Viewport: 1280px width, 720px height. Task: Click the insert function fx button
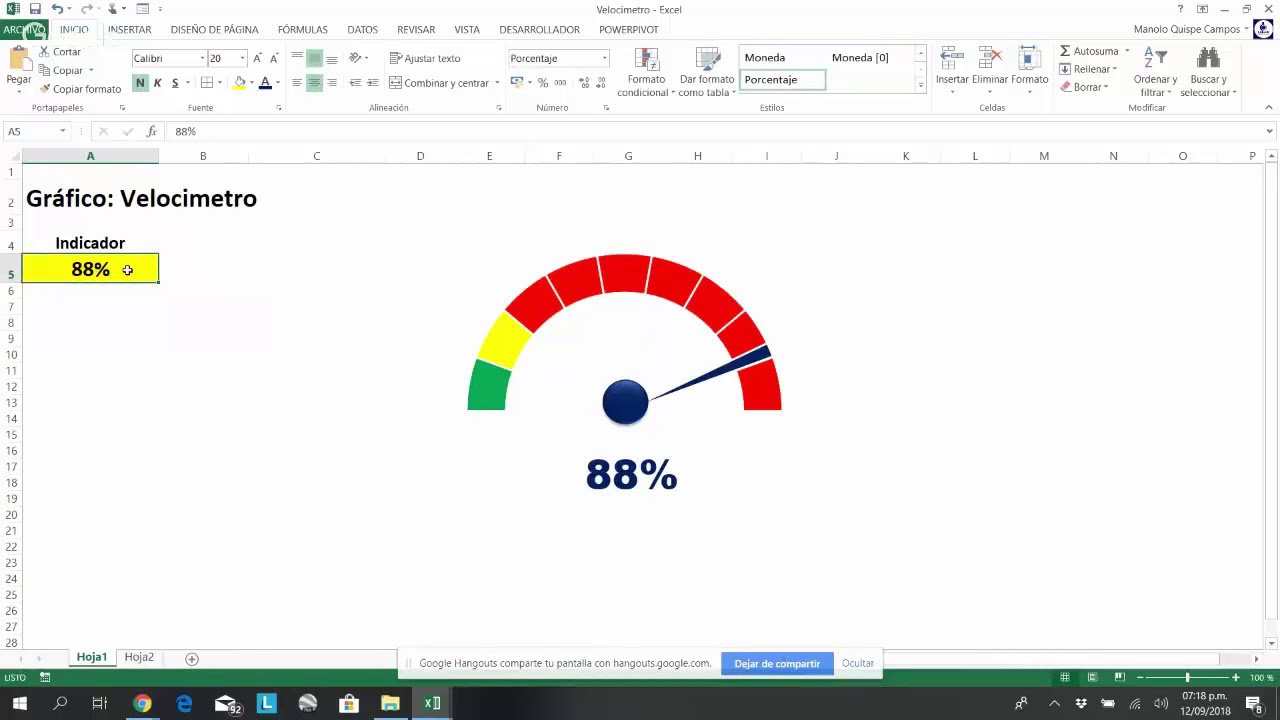point(151,131)
